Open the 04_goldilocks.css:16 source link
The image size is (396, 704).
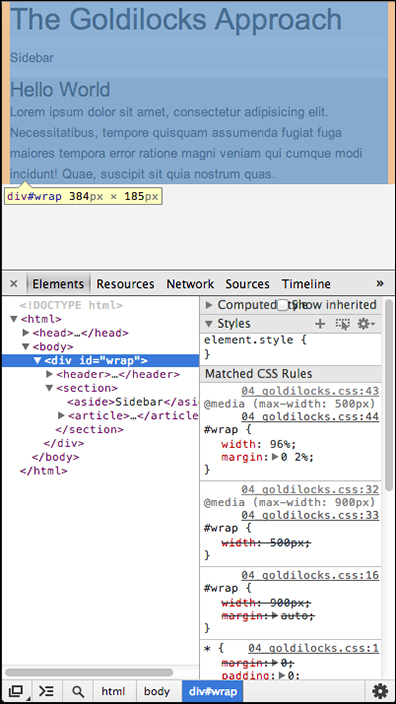click(310, 575)
